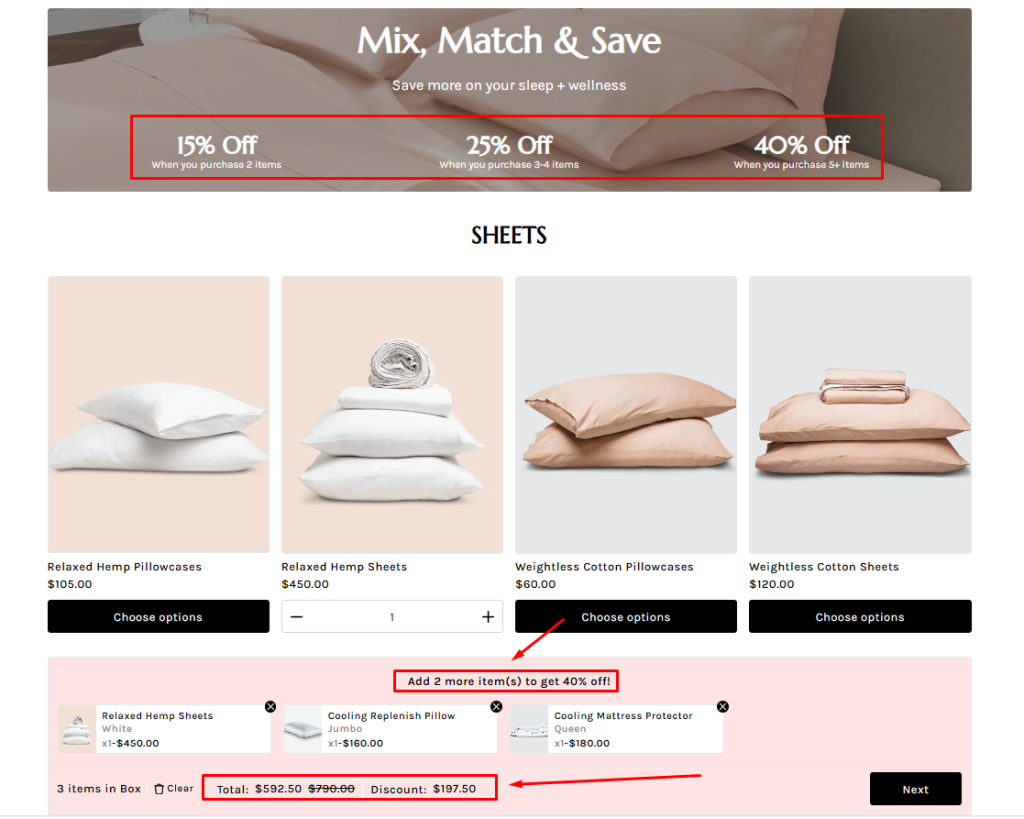
Task: Open the Weightless Cotton Pillowcases product image
Action: tap(626, 414)
